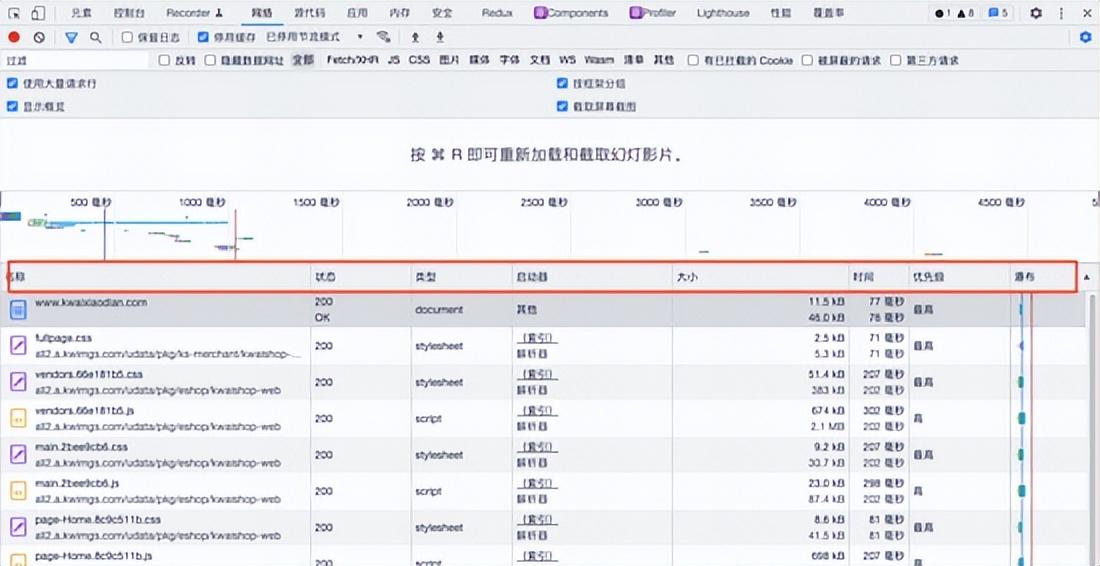Toggle the filter funnel icon
The image size is (1100, 566).
(71, 37)
